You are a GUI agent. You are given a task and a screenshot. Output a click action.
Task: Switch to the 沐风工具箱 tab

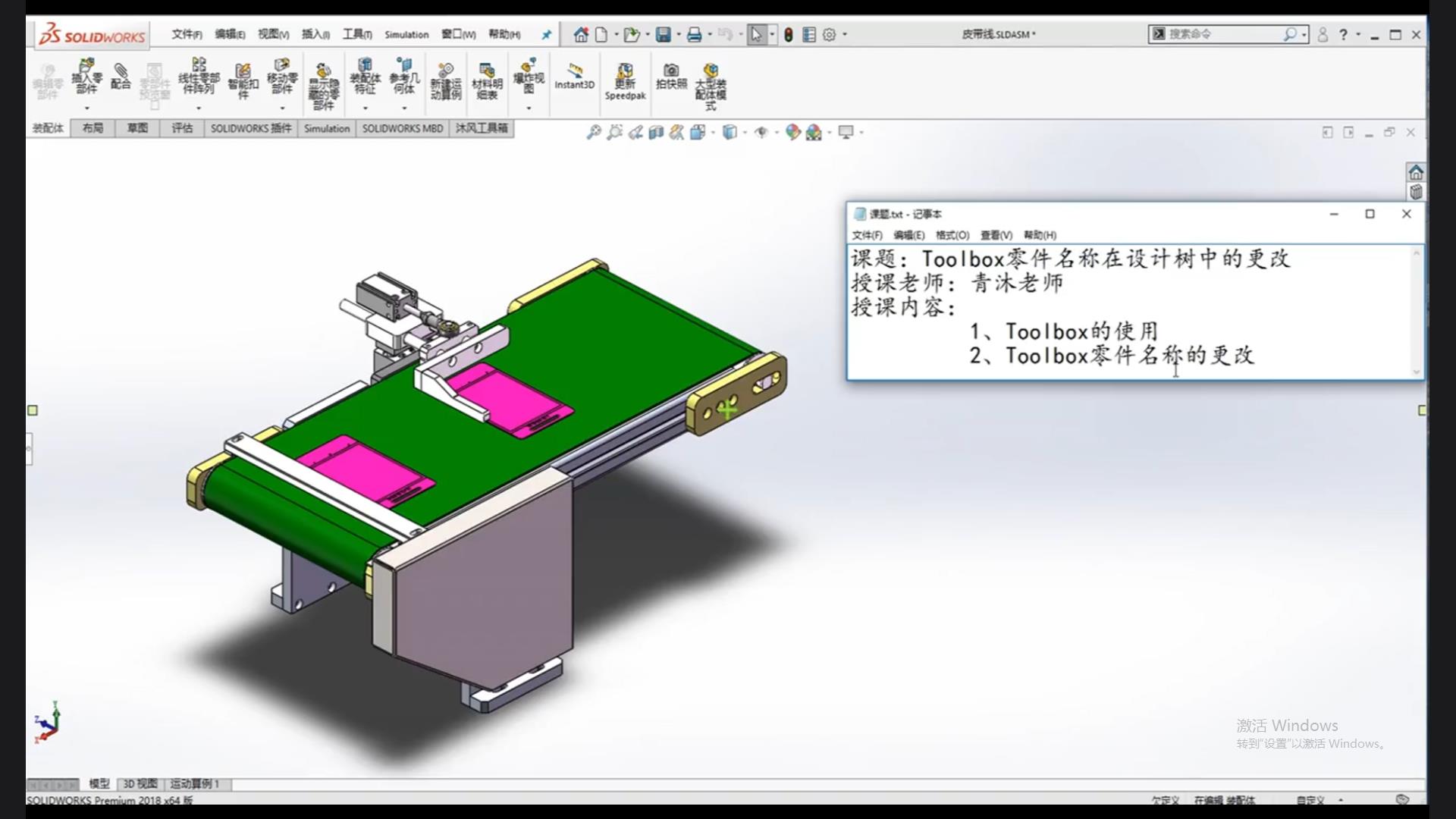coord(482,128)
